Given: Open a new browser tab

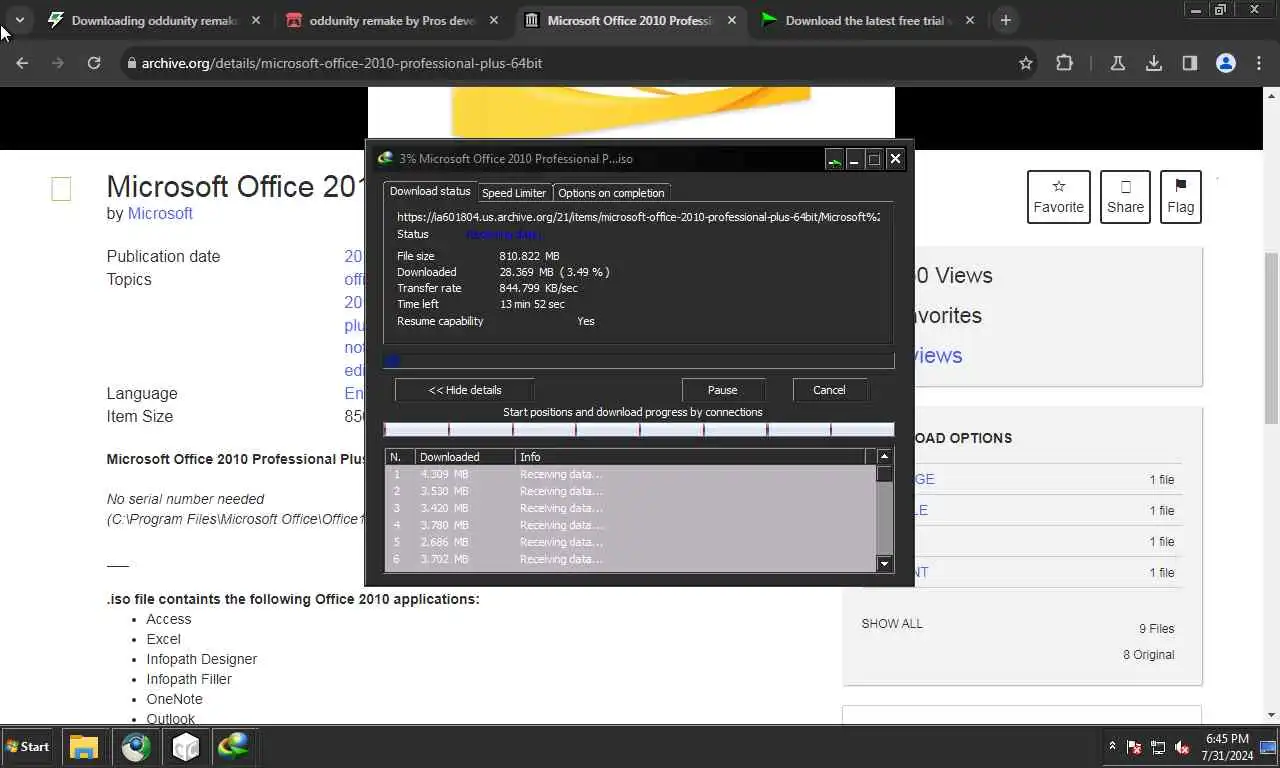Looking at the screenshot, I should coord(1005,20).
